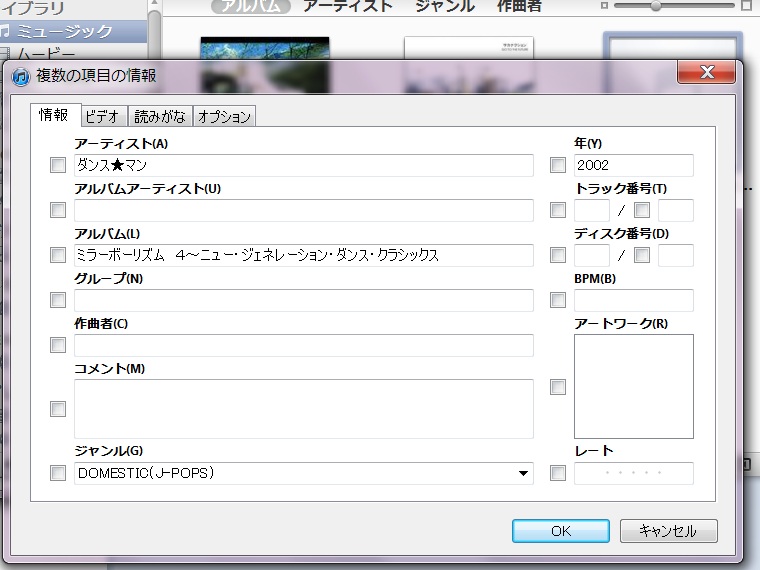Click the アートワーク artwork well

pyautogui.click(x=633, y=386)
